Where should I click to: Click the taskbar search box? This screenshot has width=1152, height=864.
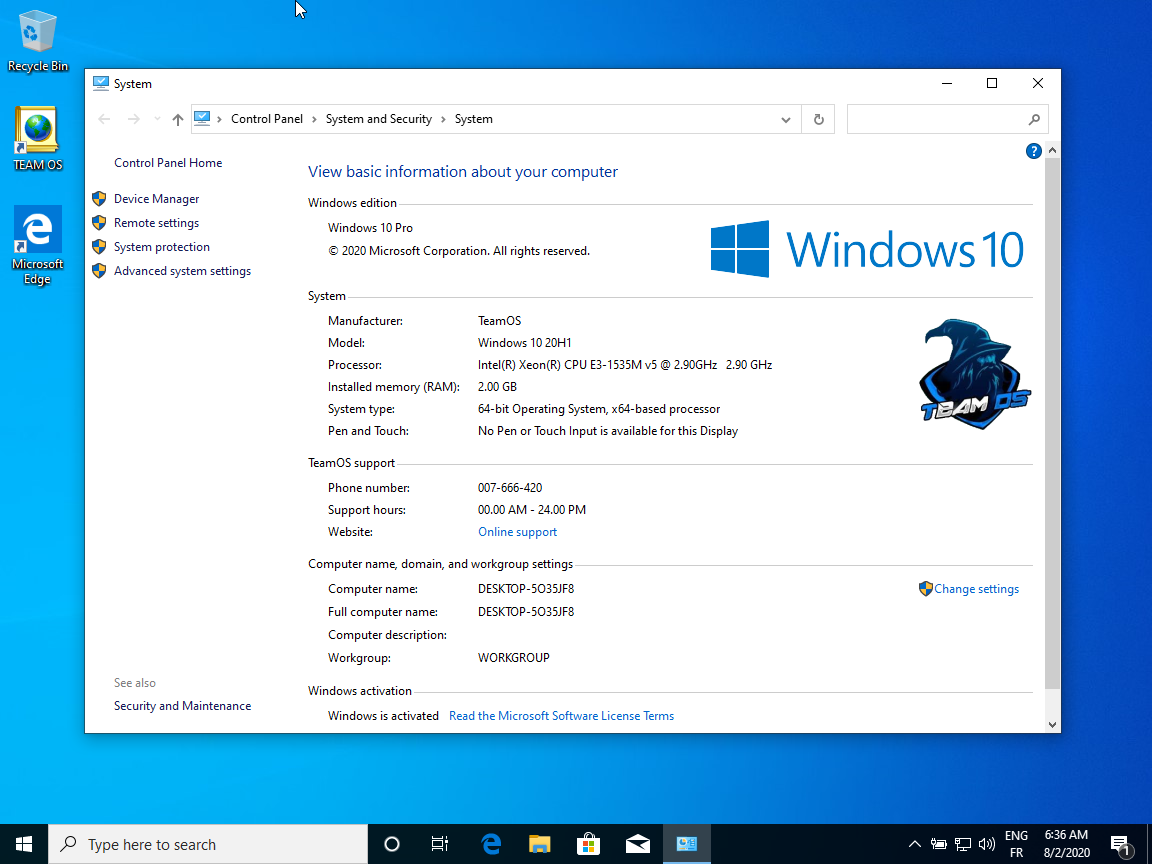208,844
